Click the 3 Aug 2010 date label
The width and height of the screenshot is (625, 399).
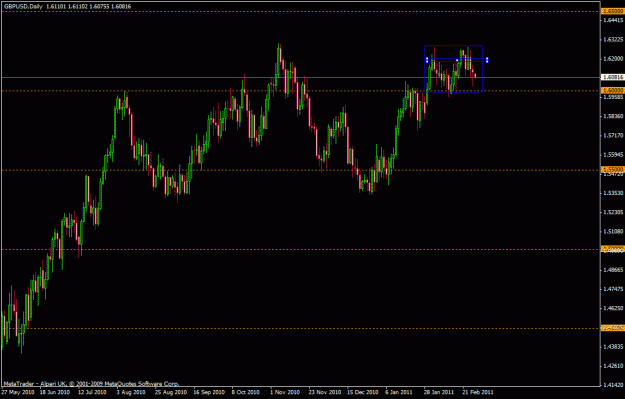[x=131, y=392]
